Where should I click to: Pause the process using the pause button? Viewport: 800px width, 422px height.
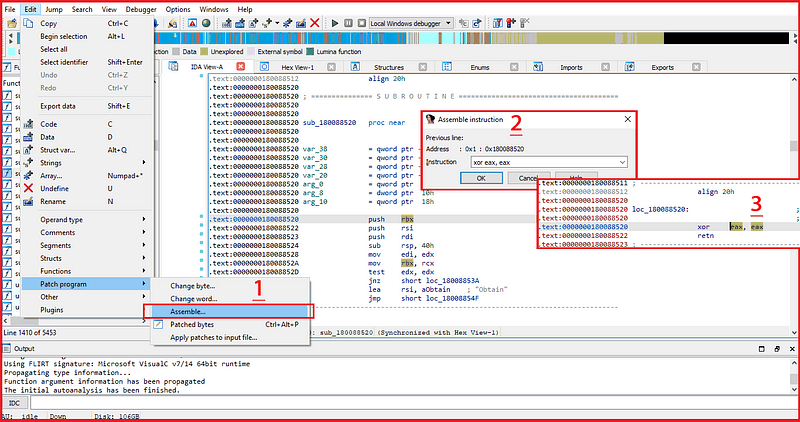pos(348,23)
